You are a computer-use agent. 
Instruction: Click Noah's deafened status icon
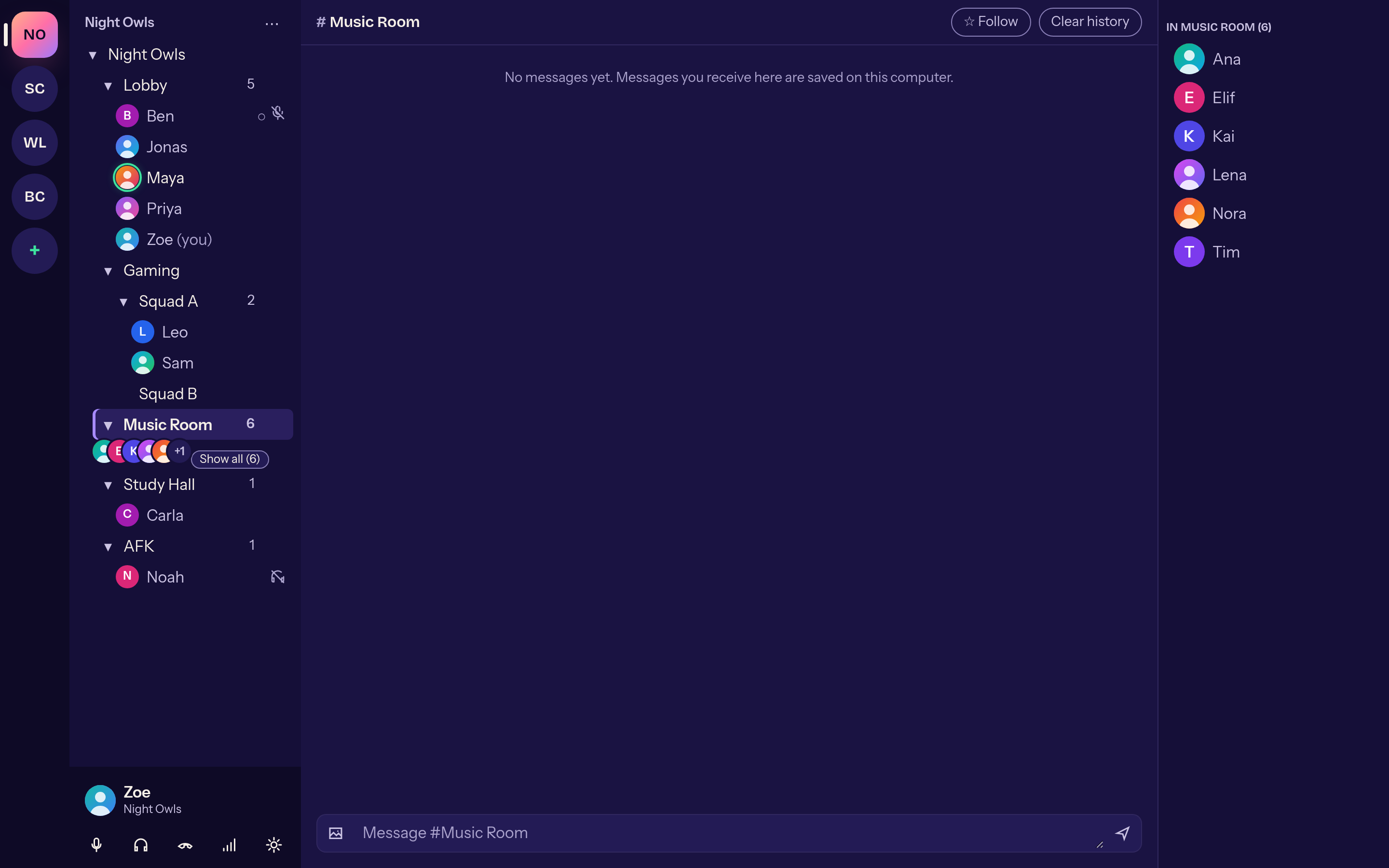[x=278, y=576]
